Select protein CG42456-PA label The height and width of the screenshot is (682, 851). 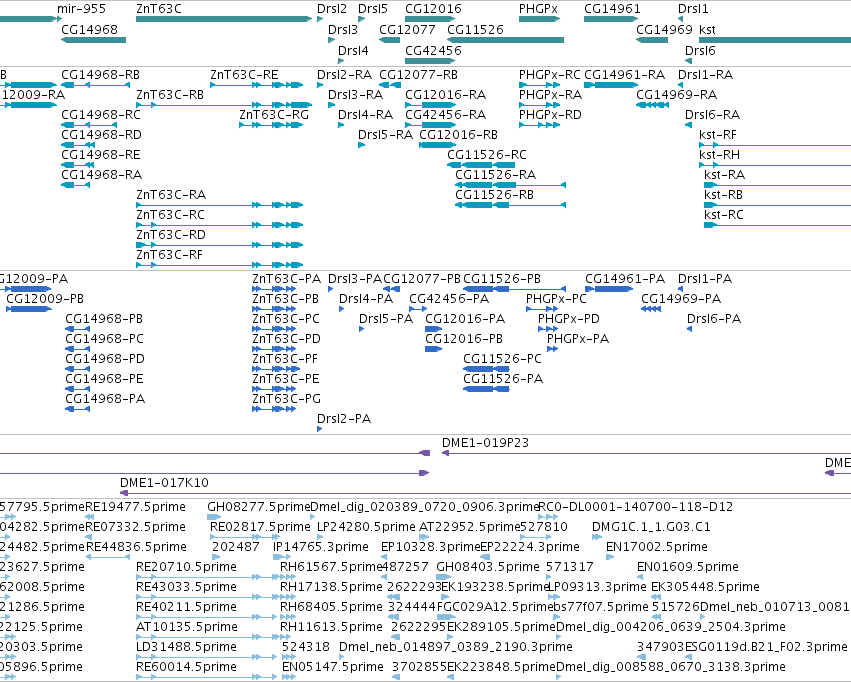[449, 298]
